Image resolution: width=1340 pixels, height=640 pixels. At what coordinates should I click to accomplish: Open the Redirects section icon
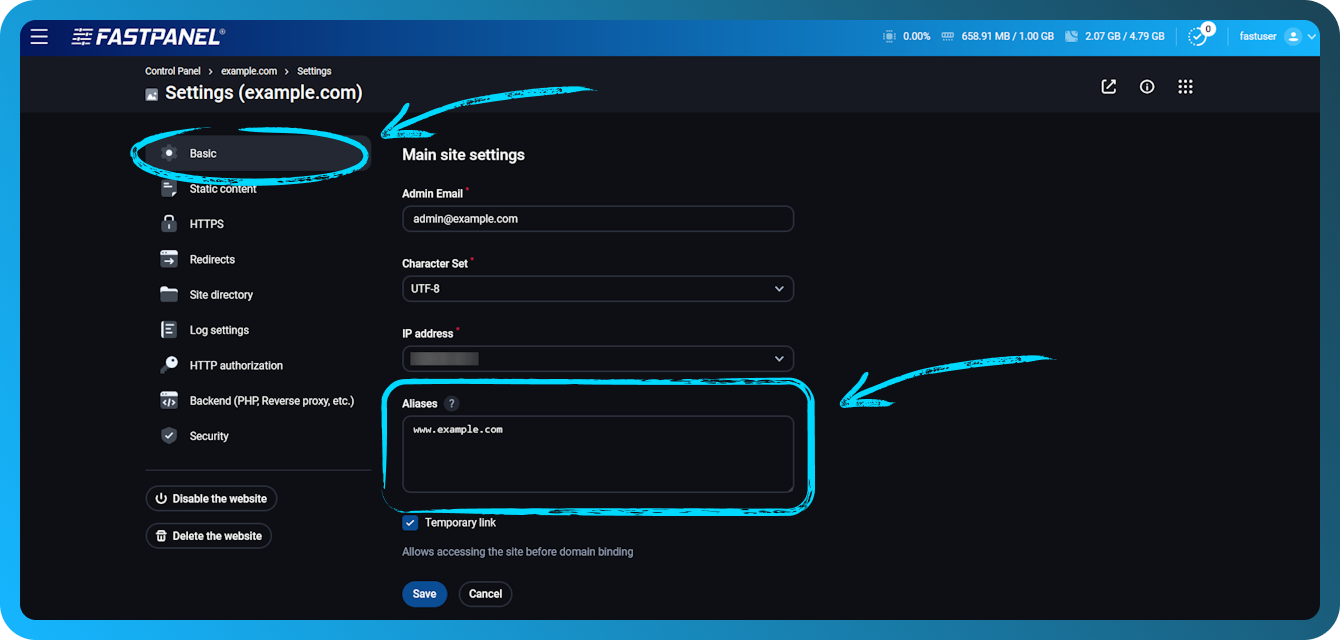pos(168,258)
